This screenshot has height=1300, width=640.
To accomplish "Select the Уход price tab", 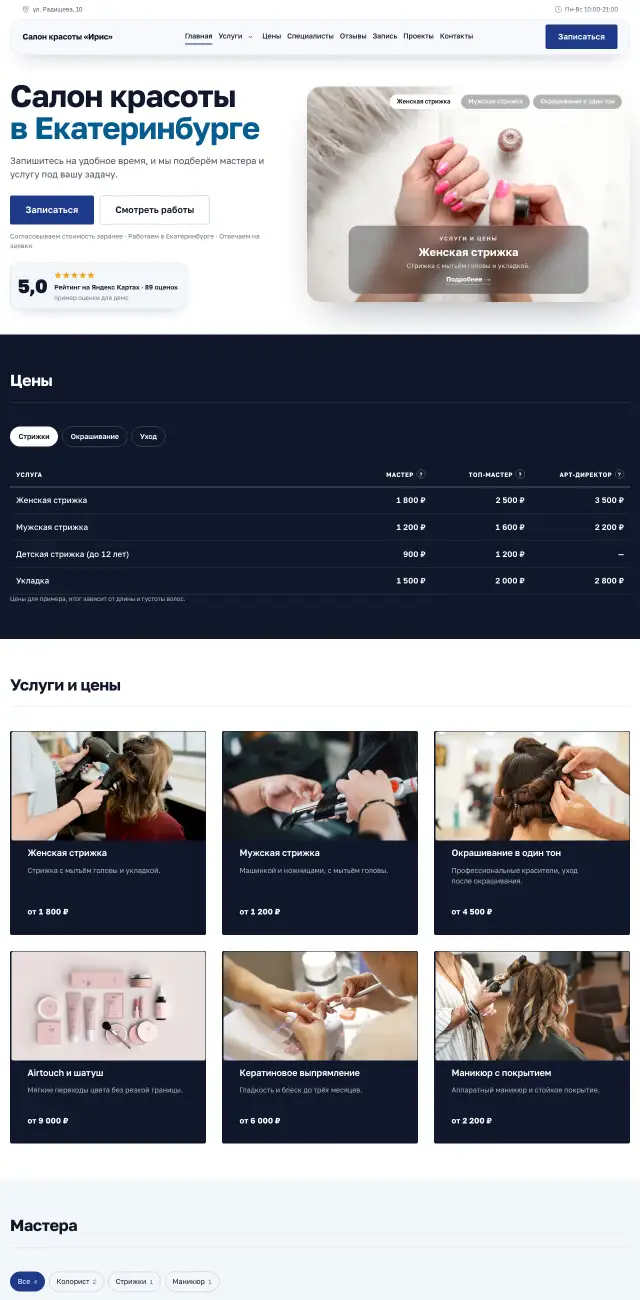I will click(x=148, y=436).
